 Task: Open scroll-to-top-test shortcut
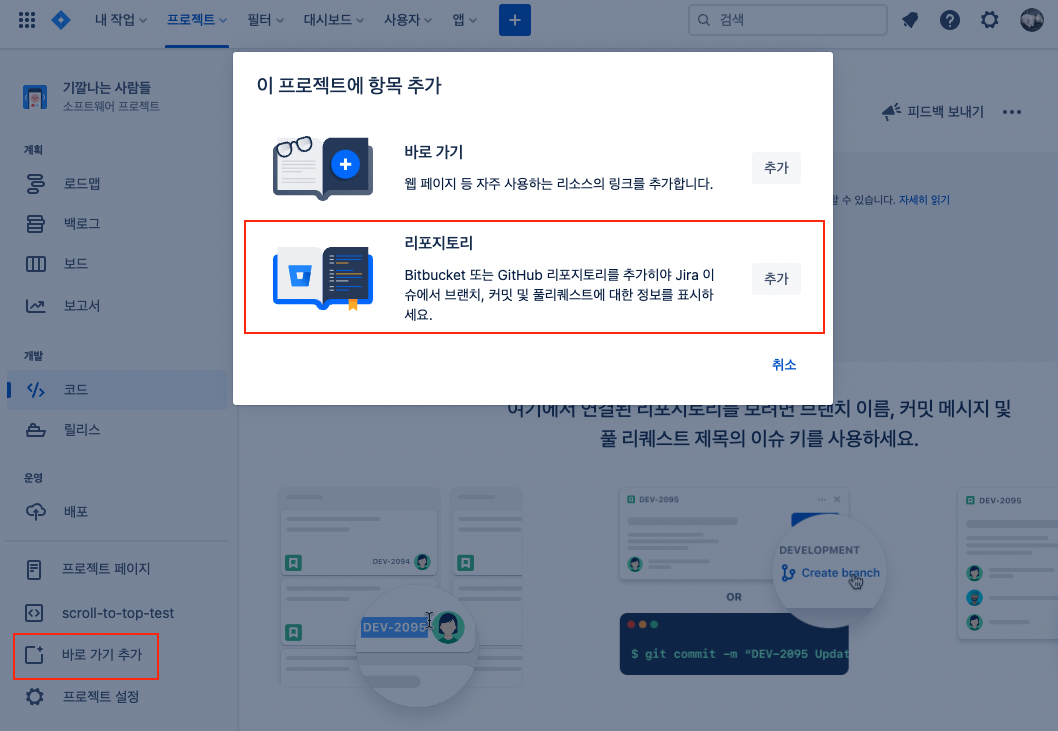pos(117,613)
